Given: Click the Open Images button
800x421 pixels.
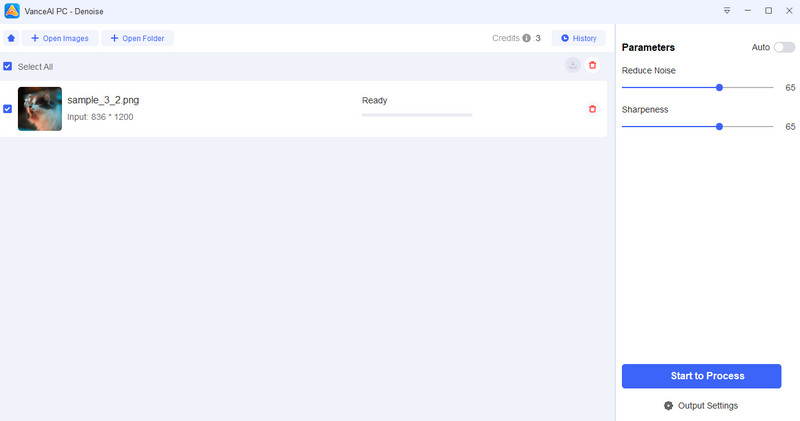Looking at the screenshot, I should click(60, 39).
